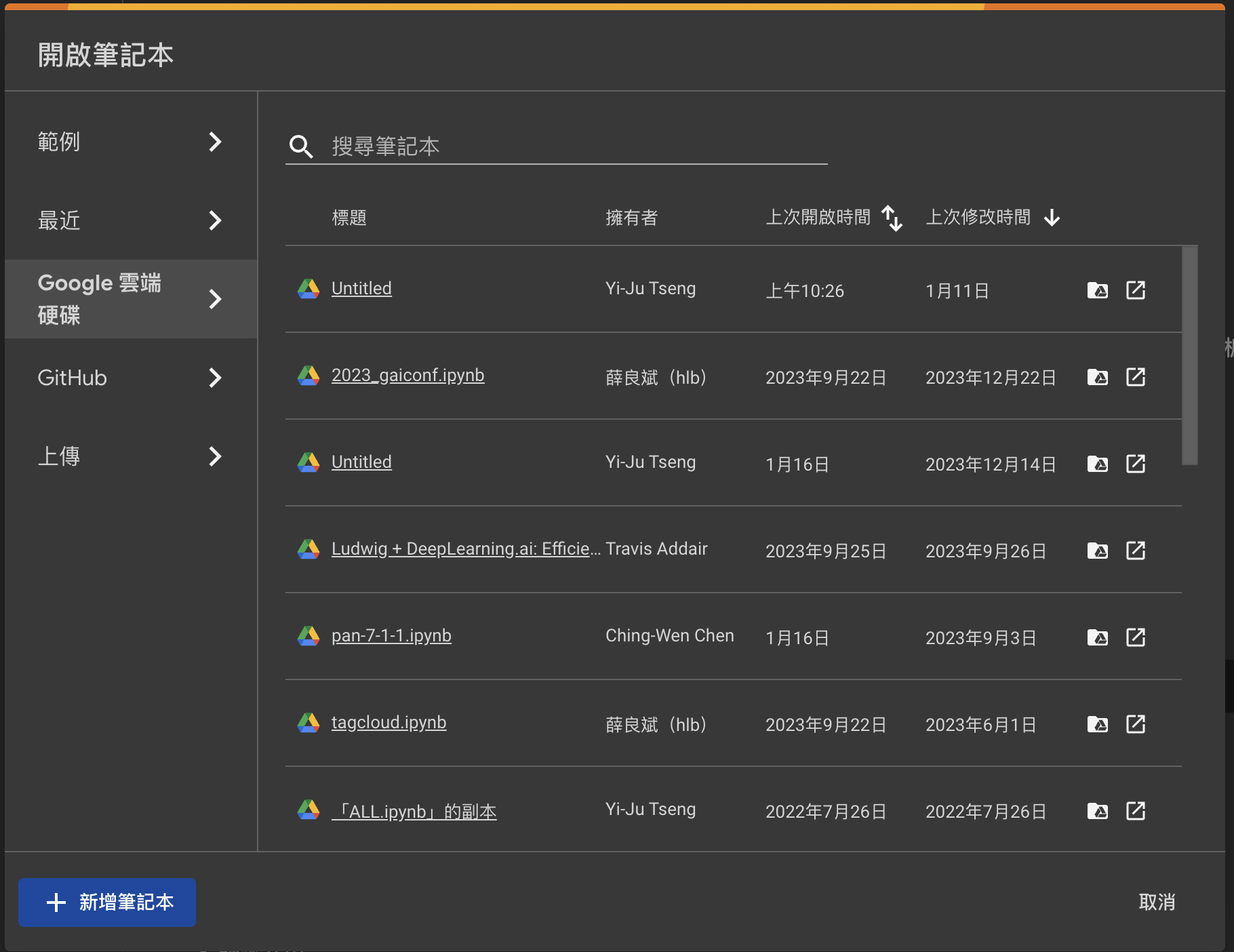Image resolution: width=1234 pixels, height=952 pixels.
Task: Open first Untitled notebook in new tab icon
Action: (1135, 290)
